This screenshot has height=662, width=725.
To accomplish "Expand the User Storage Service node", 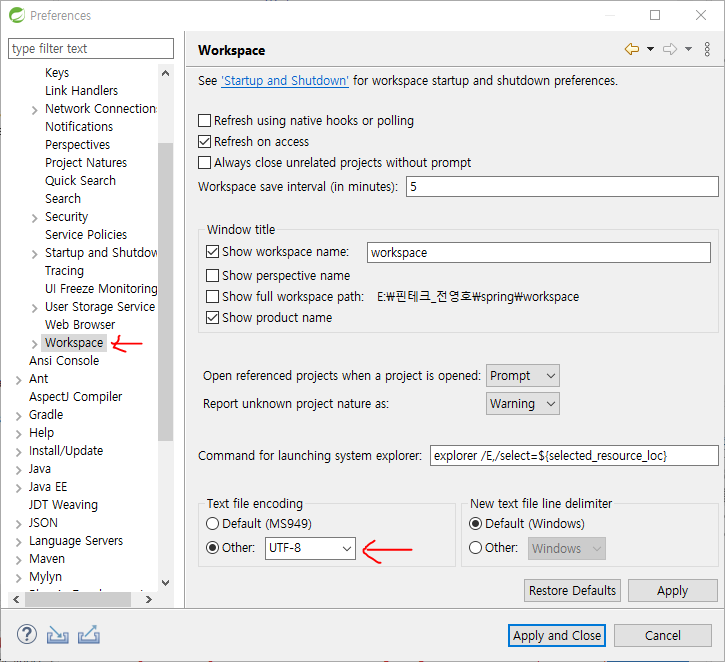I will [34, 308].
